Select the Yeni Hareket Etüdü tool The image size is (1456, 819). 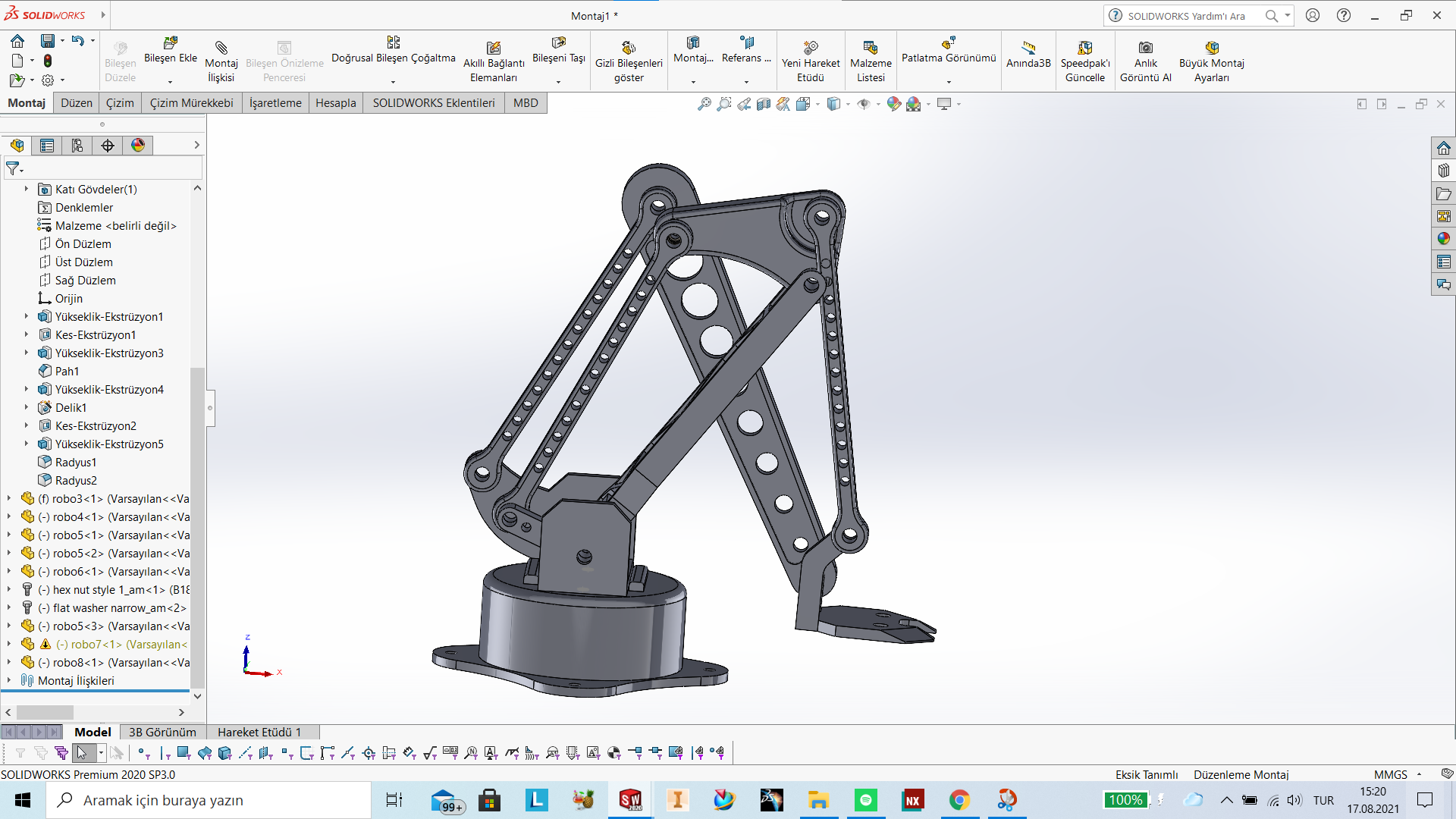click(811, 49)
